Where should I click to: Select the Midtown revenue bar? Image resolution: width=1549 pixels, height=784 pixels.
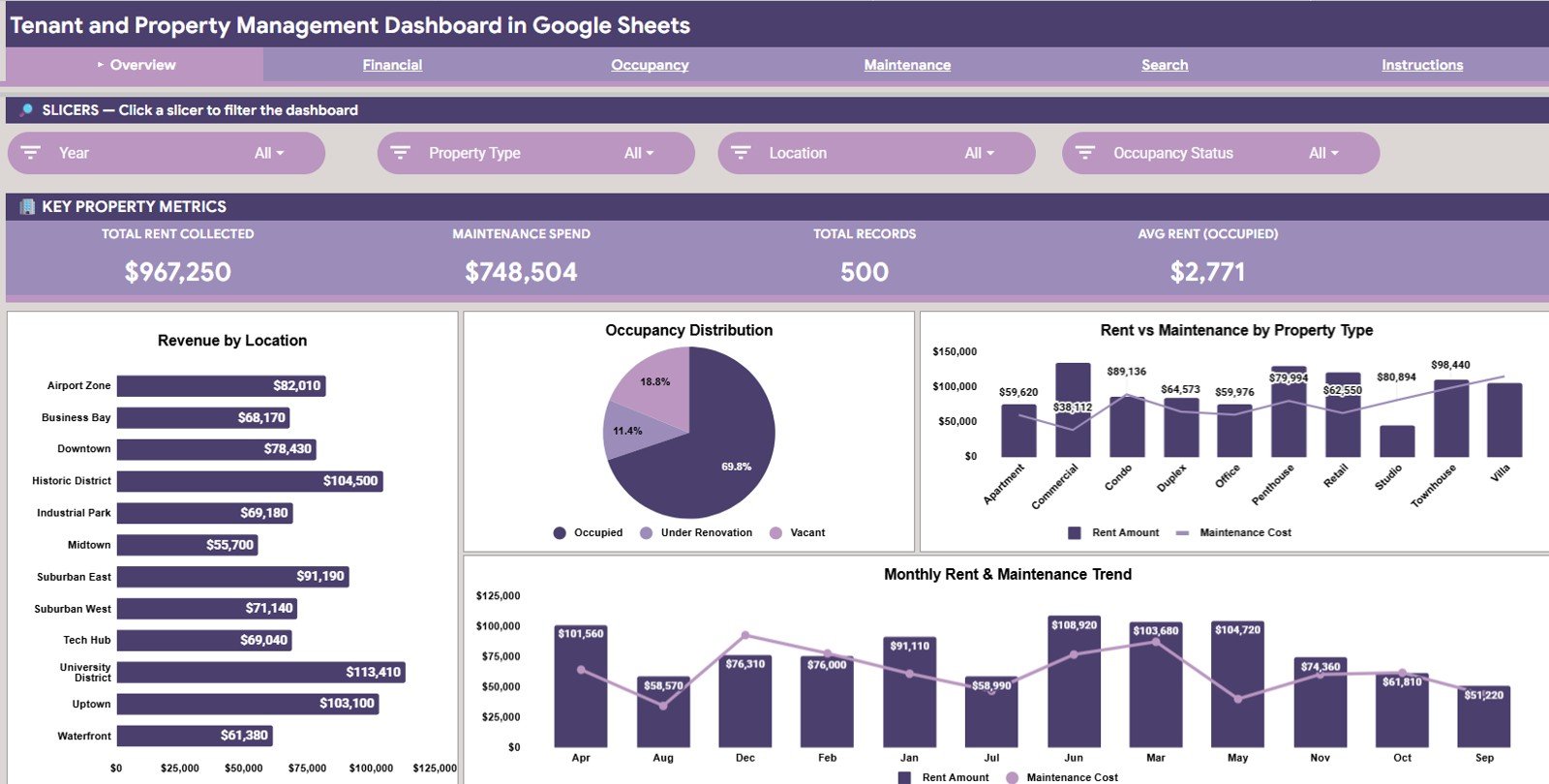[187, 545]
